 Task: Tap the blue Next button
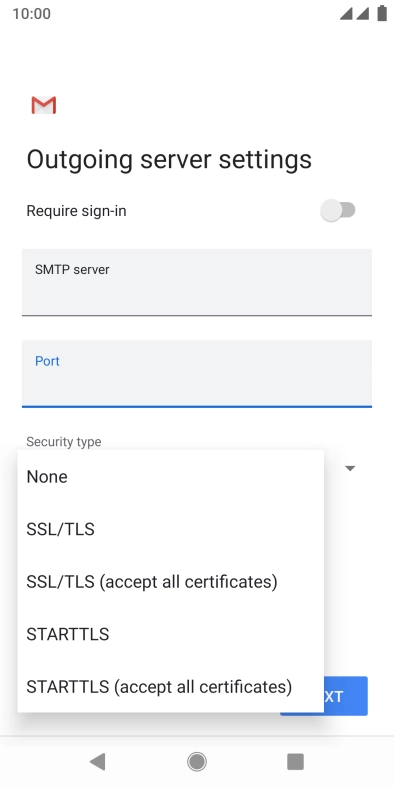[x=346, y=696]
